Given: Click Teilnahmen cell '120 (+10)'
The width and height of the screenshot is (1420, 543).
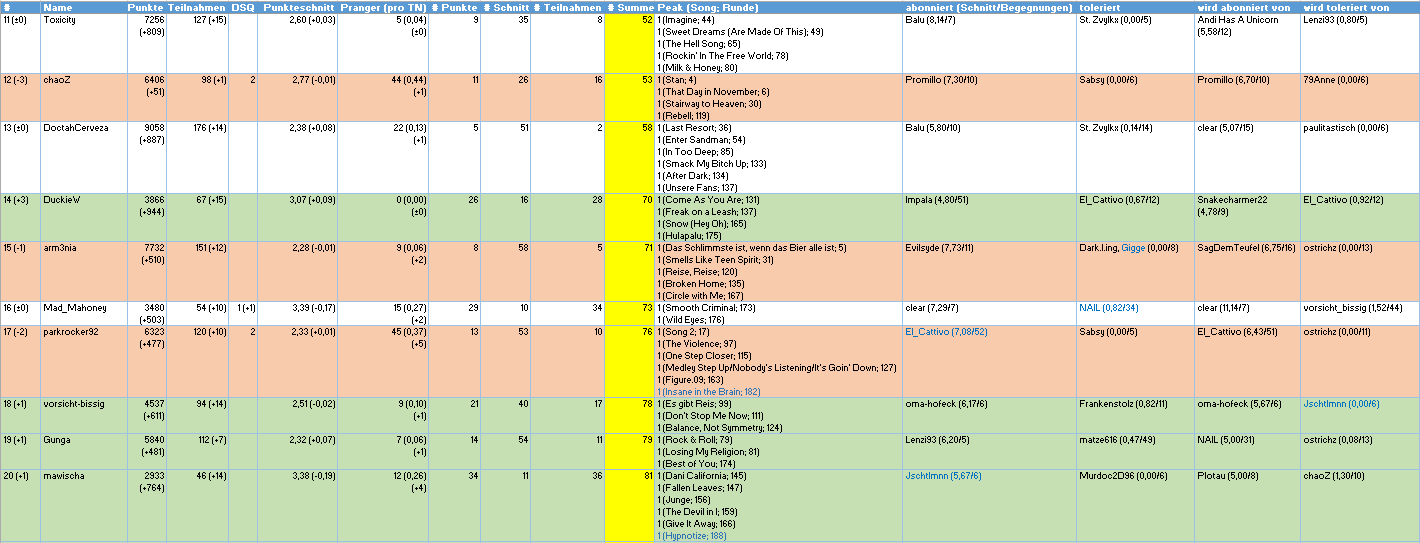Looking at the screenshot, I should pyautogui.click(x=197, y=361).
